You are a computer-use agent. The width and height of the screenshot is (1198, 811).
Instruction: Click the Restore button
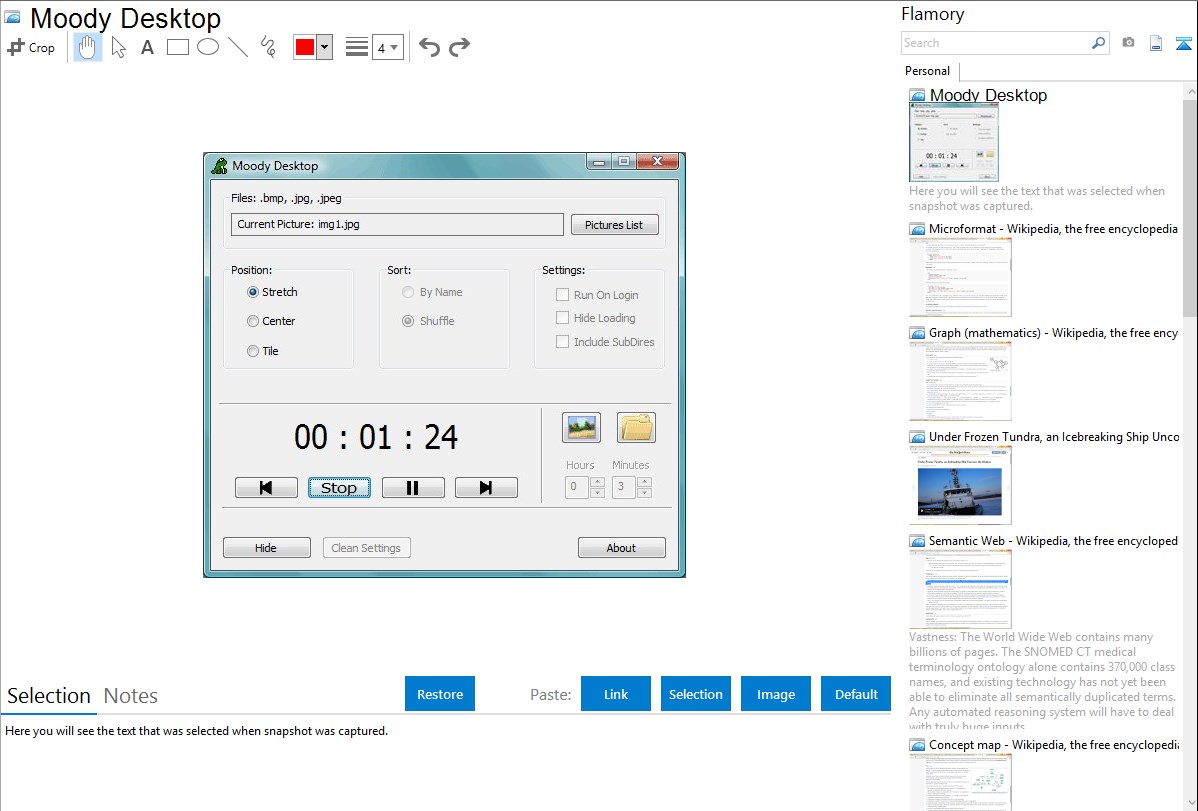pyautogui.click(x=440, y=694)
